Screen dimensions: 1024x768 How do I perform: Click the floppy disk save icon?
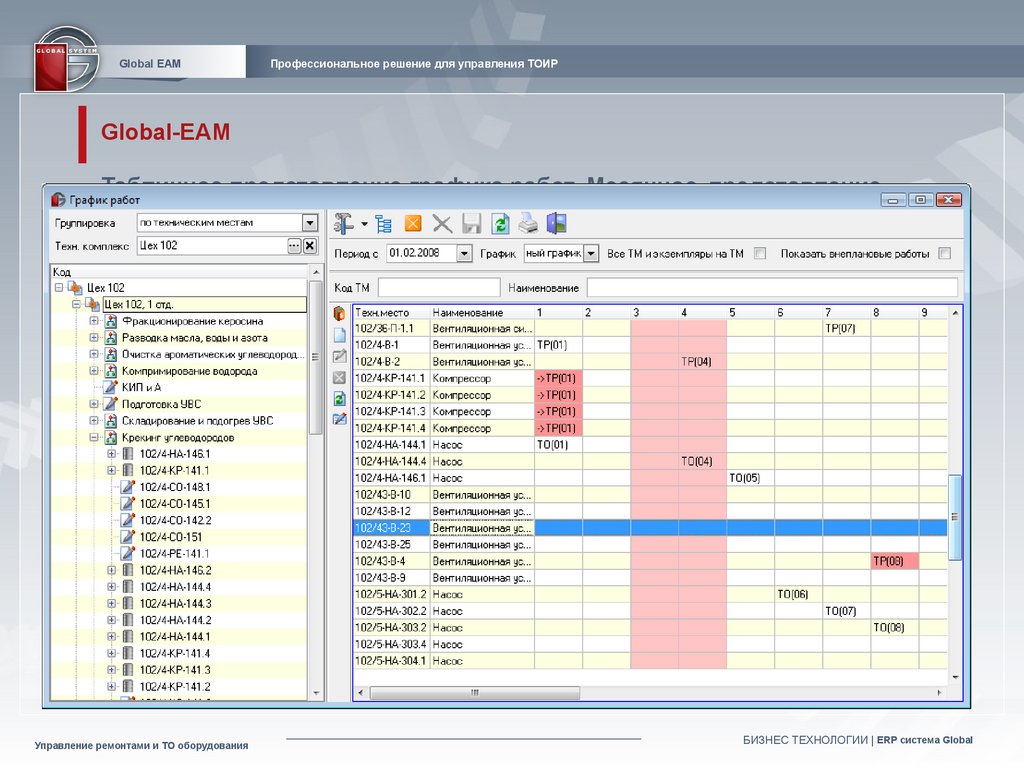click(x=471, y=224)
